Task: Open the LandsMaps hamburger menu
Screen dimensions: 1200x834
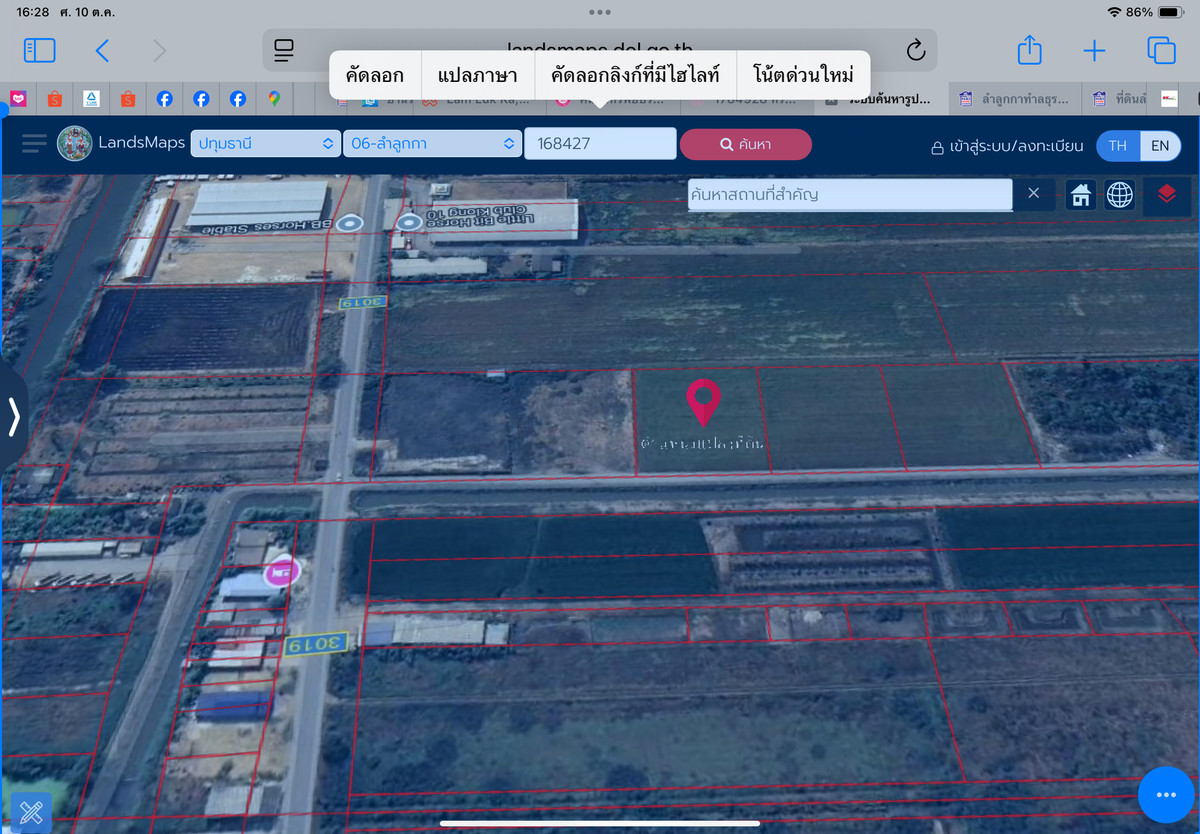Action: click(x=34, y=144)
